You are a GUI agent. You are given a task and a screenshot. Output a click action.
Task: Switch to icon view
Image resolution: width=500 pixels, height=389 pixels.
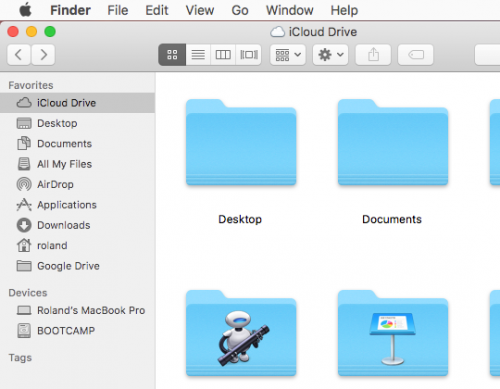pos(172,55)
